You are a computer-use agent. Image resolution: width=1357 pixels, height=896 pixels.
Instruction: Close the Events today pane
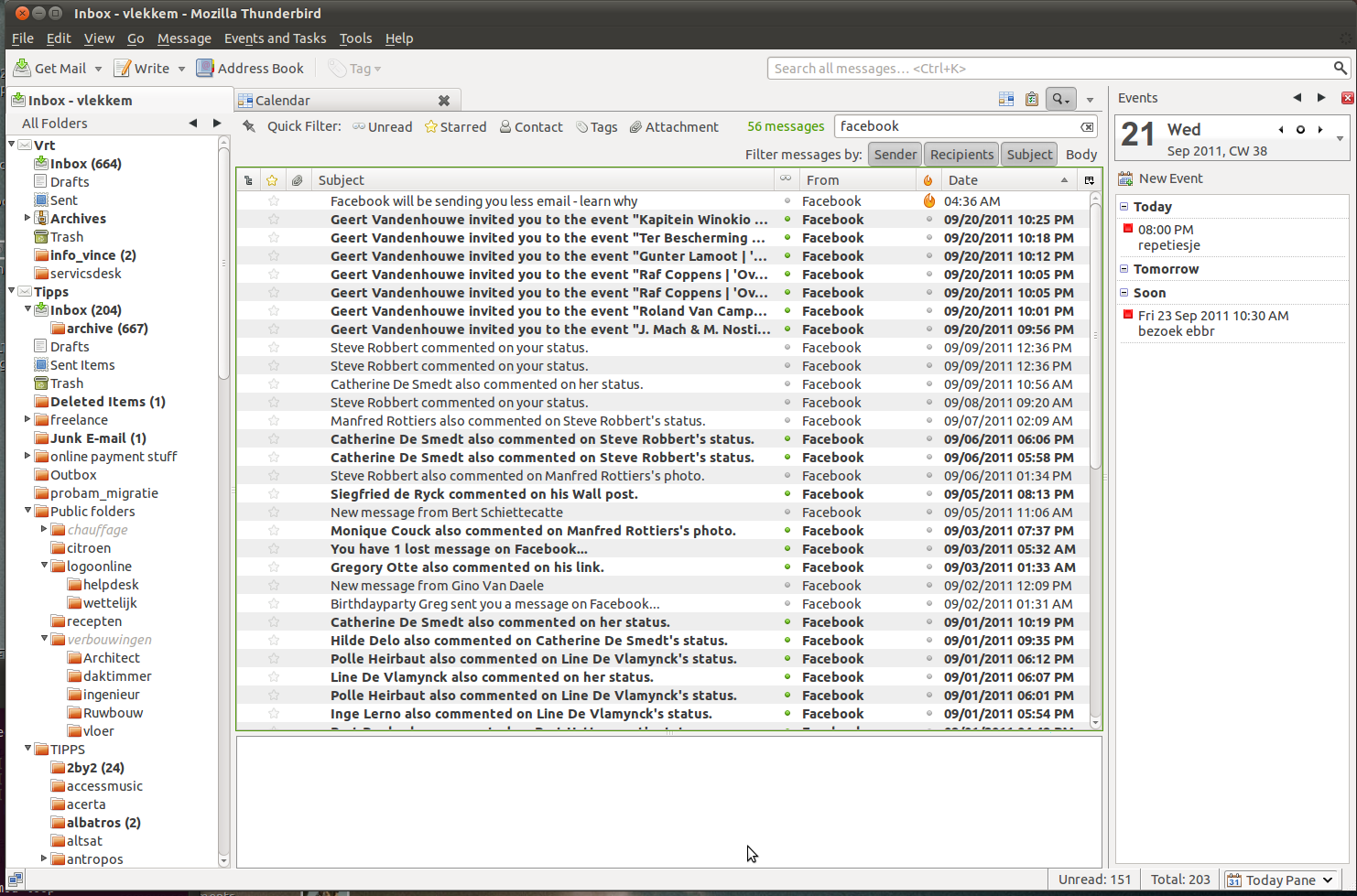(x=1348, y=98)
